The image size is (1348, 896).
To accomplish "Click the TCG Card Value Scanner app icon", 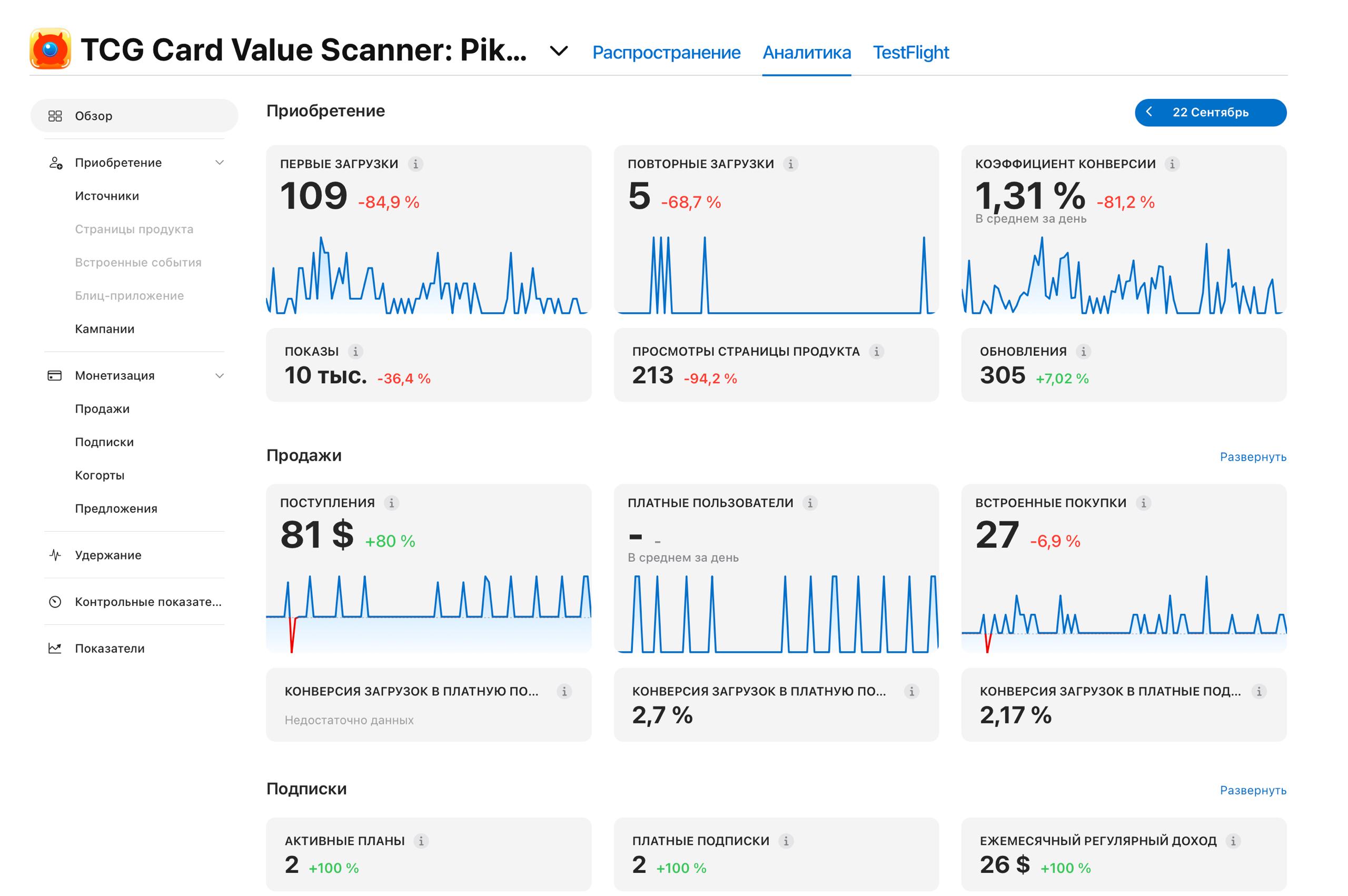I will [50, 48].
